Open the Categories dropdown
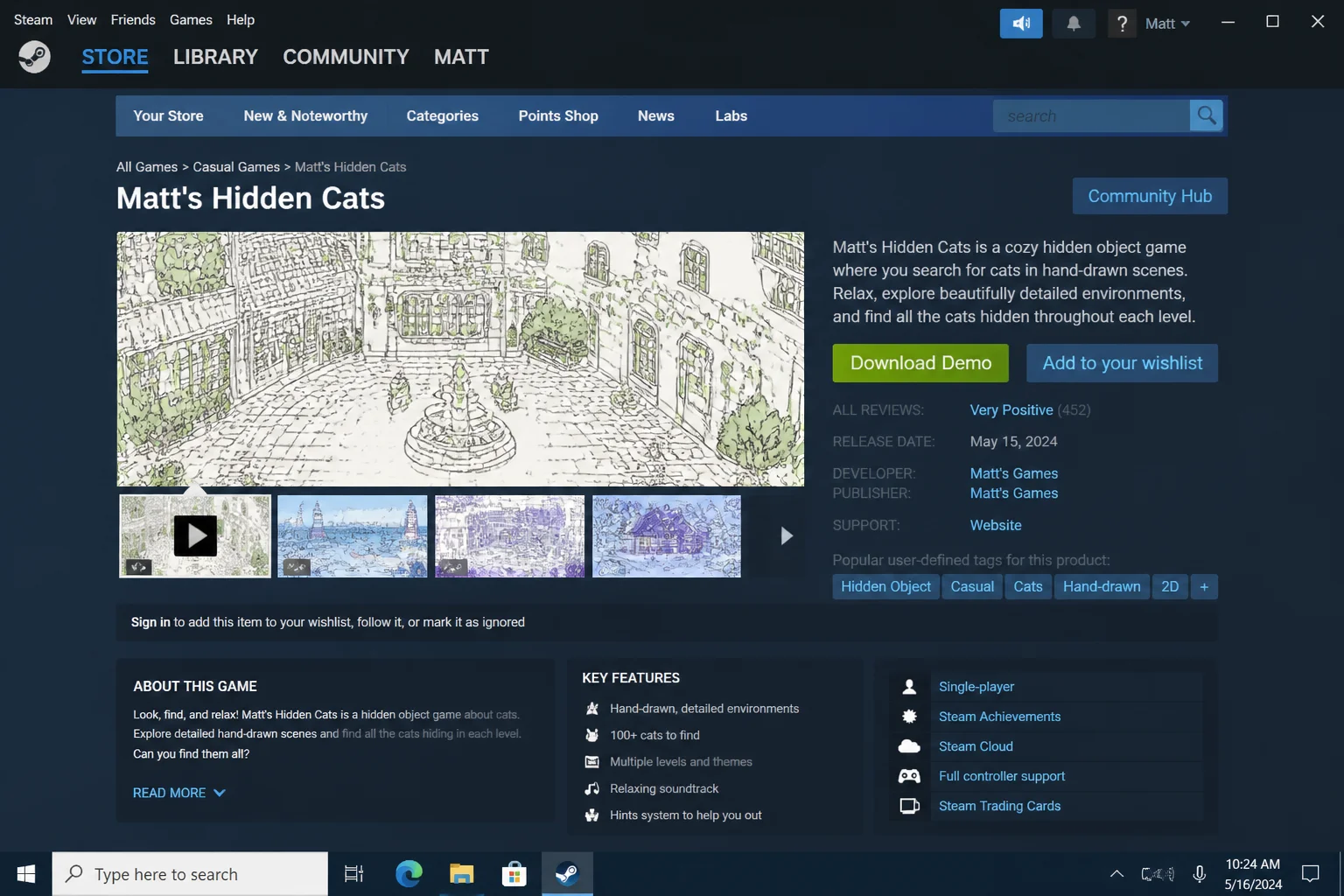1344x896 pixels. click(442, 115)
